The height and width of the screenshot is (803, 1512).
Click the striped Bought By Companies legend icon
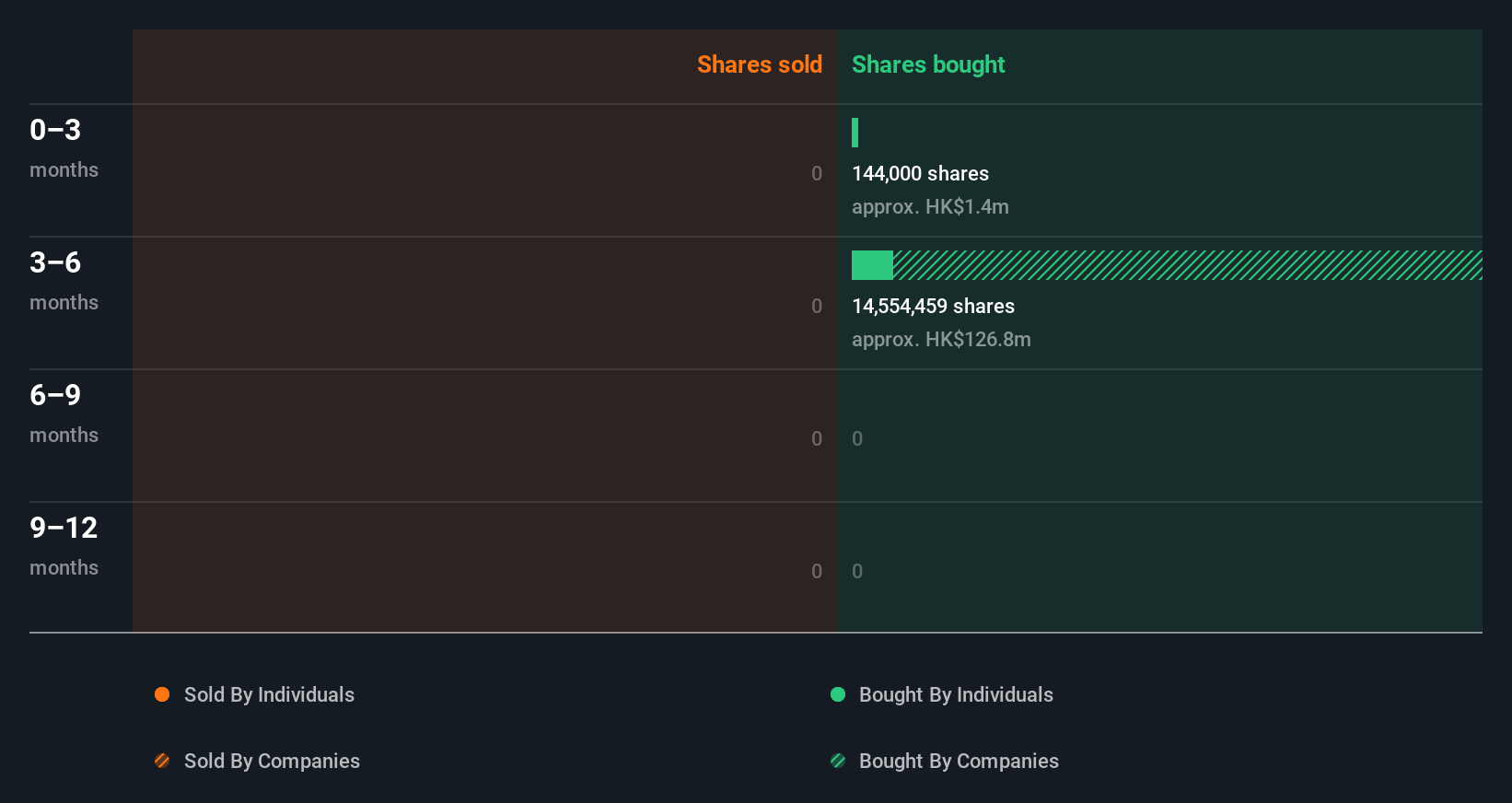[838, 761]
